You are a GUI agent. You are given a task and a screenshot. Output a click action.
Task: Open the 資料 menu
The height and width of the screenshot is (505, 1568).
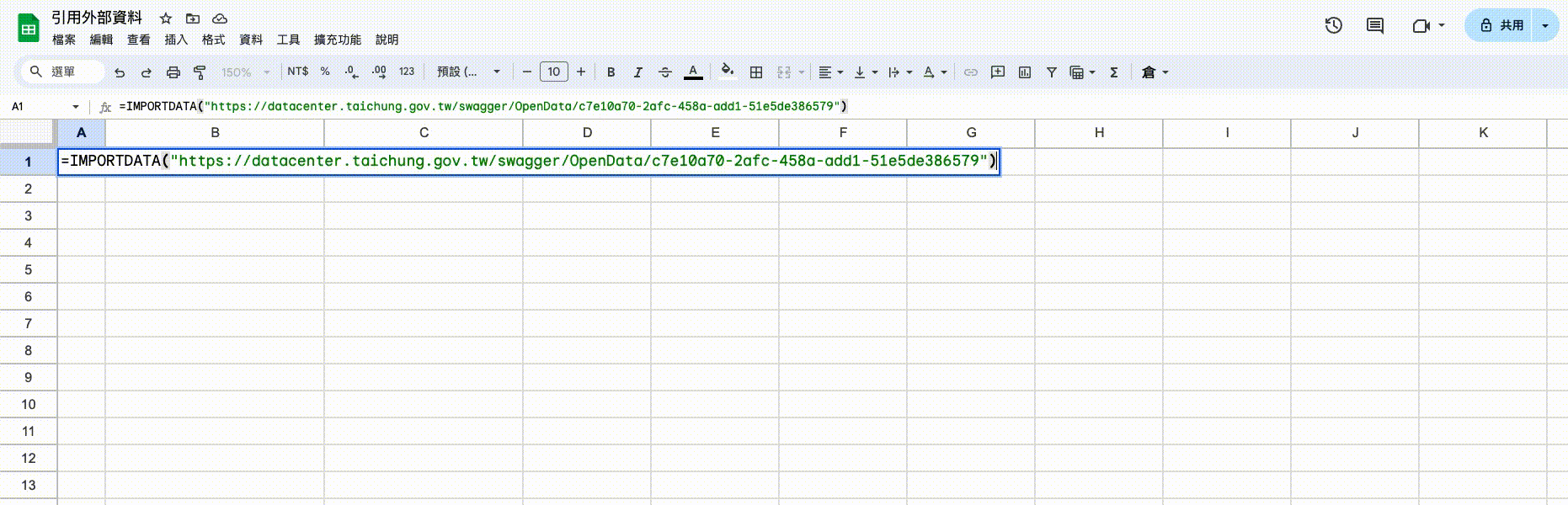251,40
